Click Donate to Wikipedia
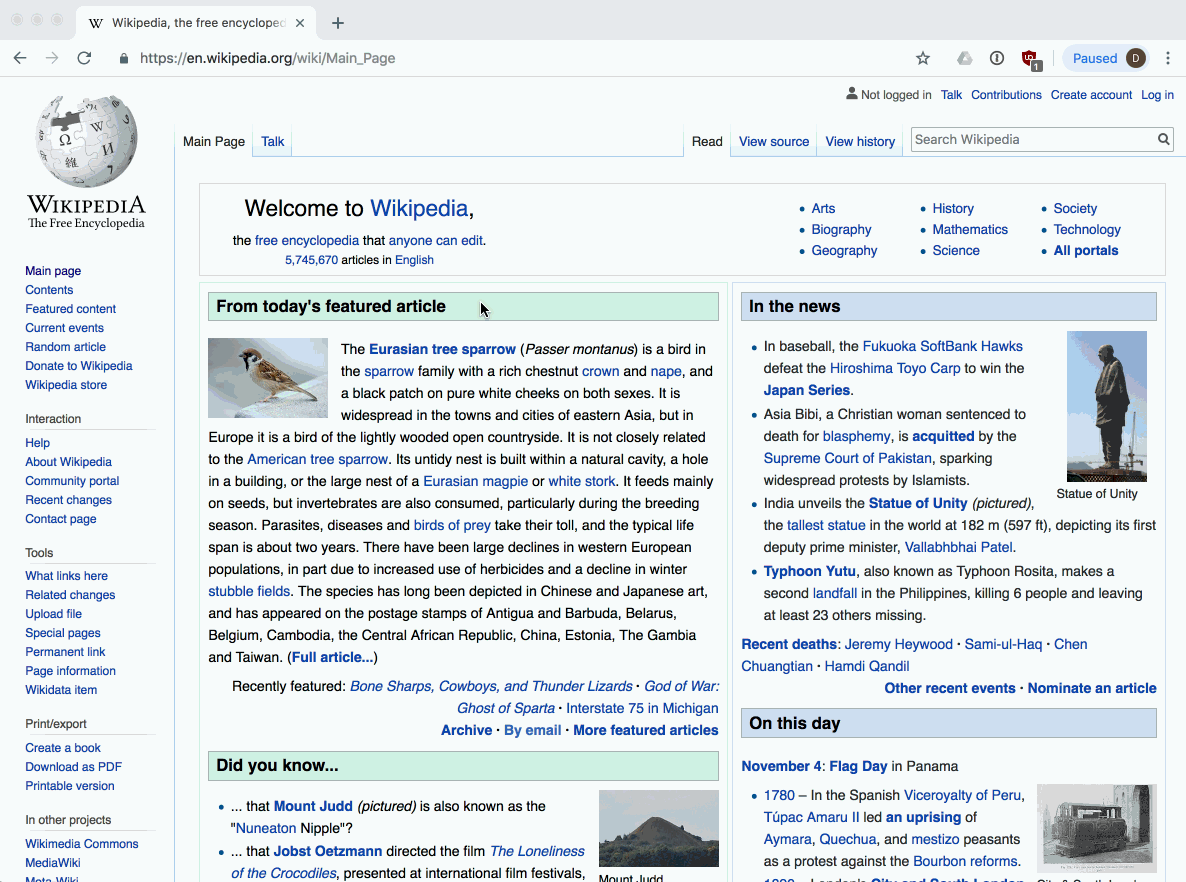Image resolution: width=1186 pixels, height=882 pixels. pos(79,365)
